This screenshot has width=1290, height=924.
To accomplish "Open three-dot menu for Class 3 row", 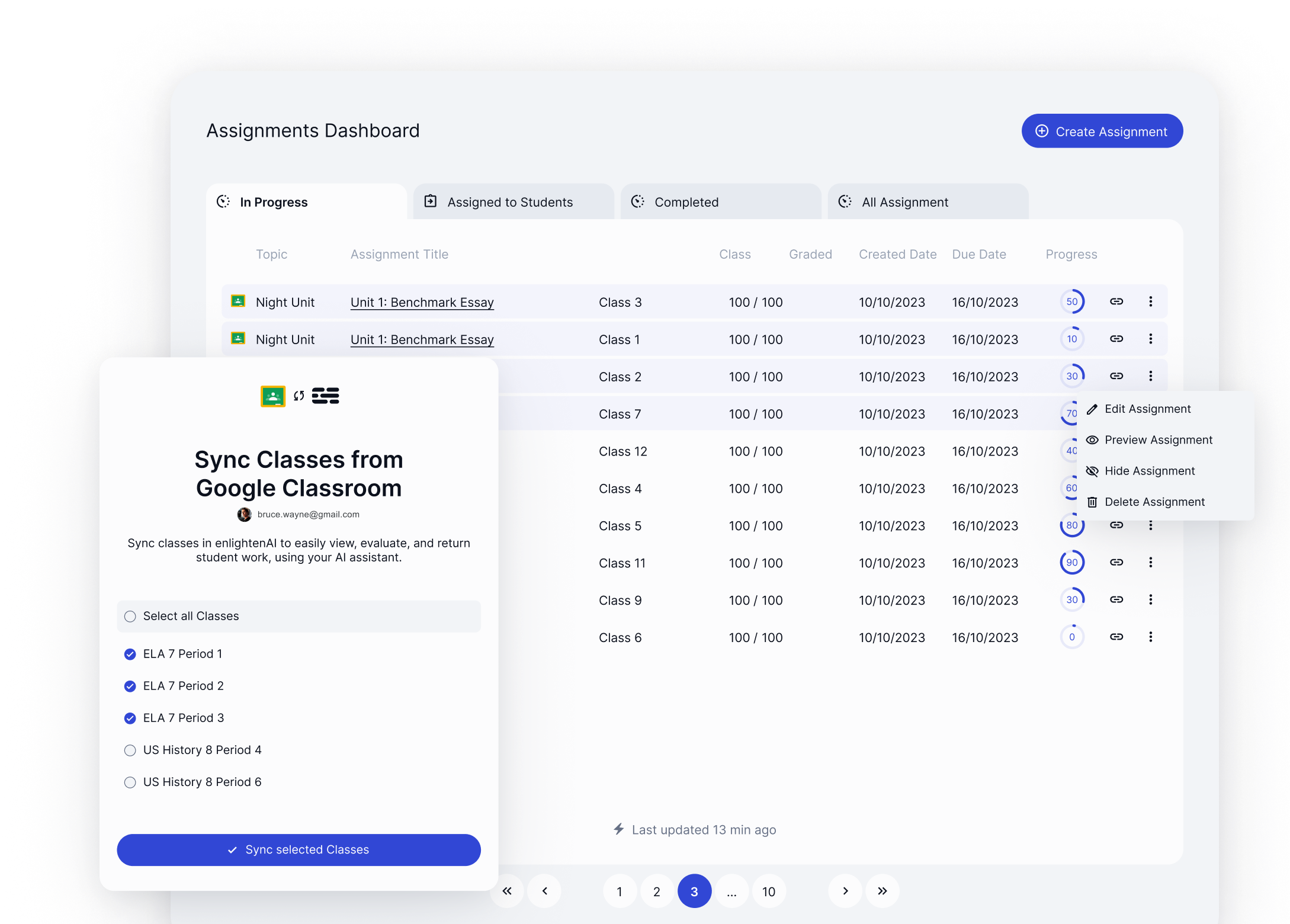I will (x=1150, y=301).
